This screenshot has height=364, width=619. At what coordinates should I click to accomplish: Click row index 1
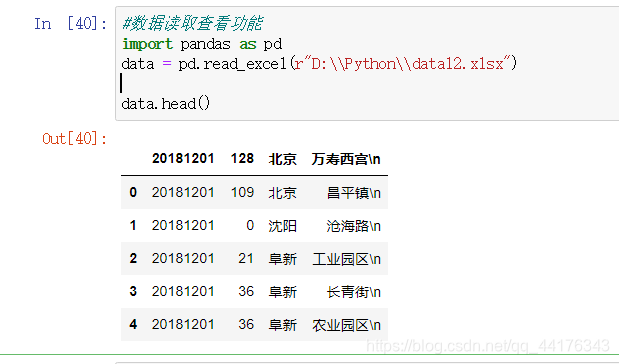[133, 225]
